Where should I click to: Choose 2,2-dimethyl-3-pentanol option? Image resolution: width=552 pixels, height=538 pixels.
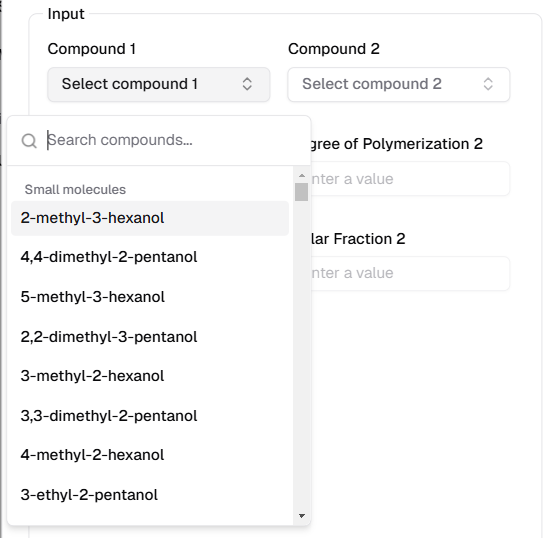click(x=150, y=337)
